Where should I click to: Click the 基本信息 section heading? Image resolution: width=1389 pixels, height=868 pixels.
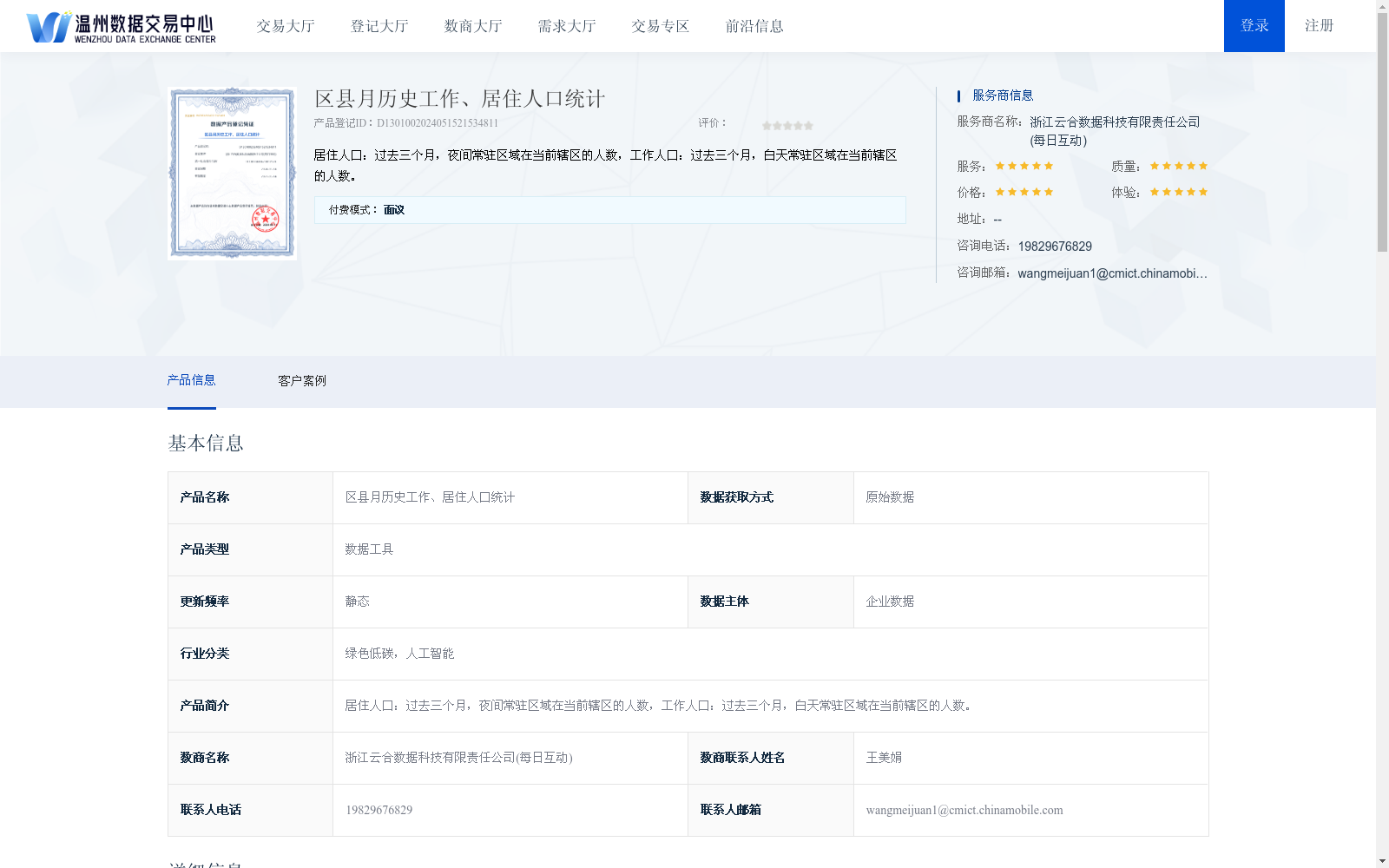[x=206, y=444]
